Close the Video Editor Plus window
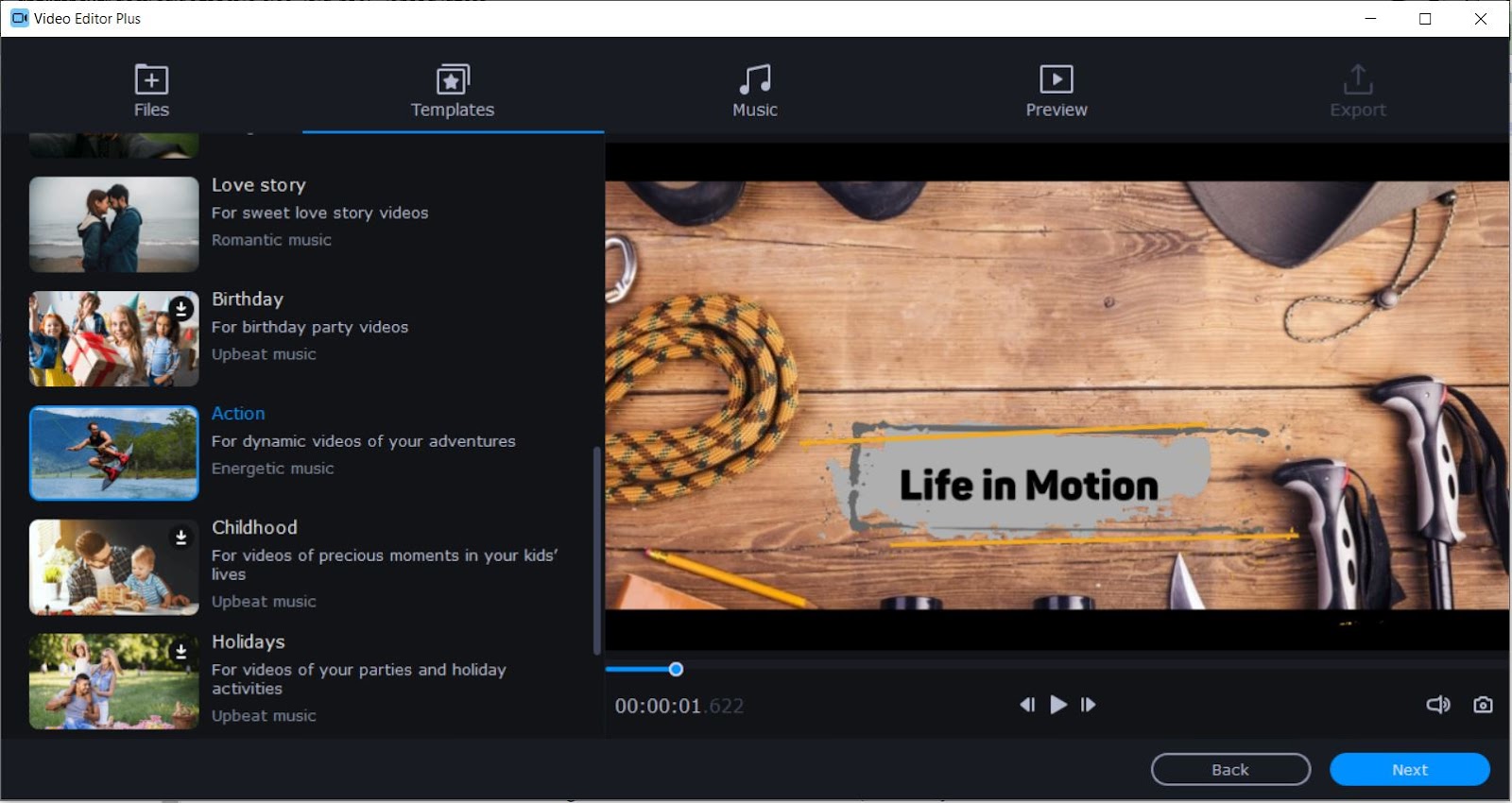 coord(1481,18)
